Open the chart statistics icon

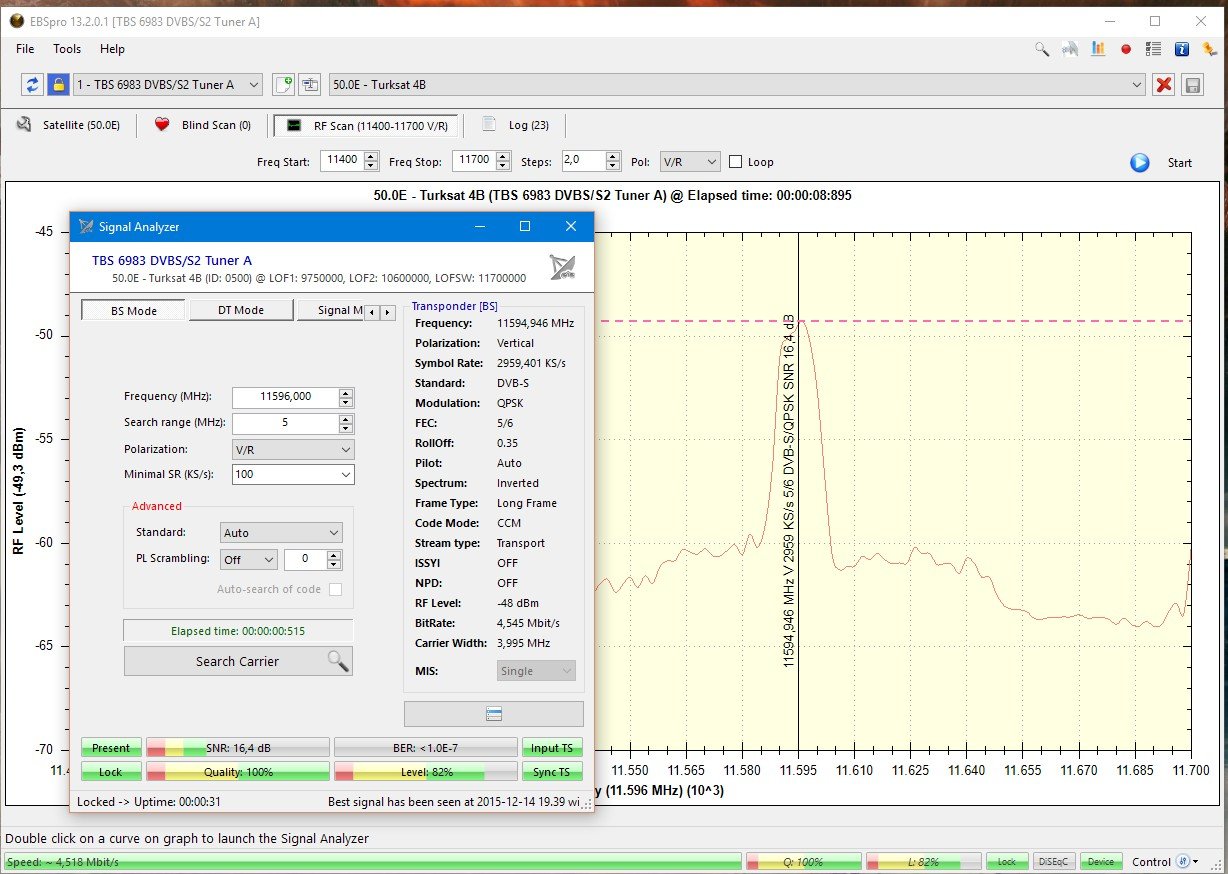pos(1097,49)
